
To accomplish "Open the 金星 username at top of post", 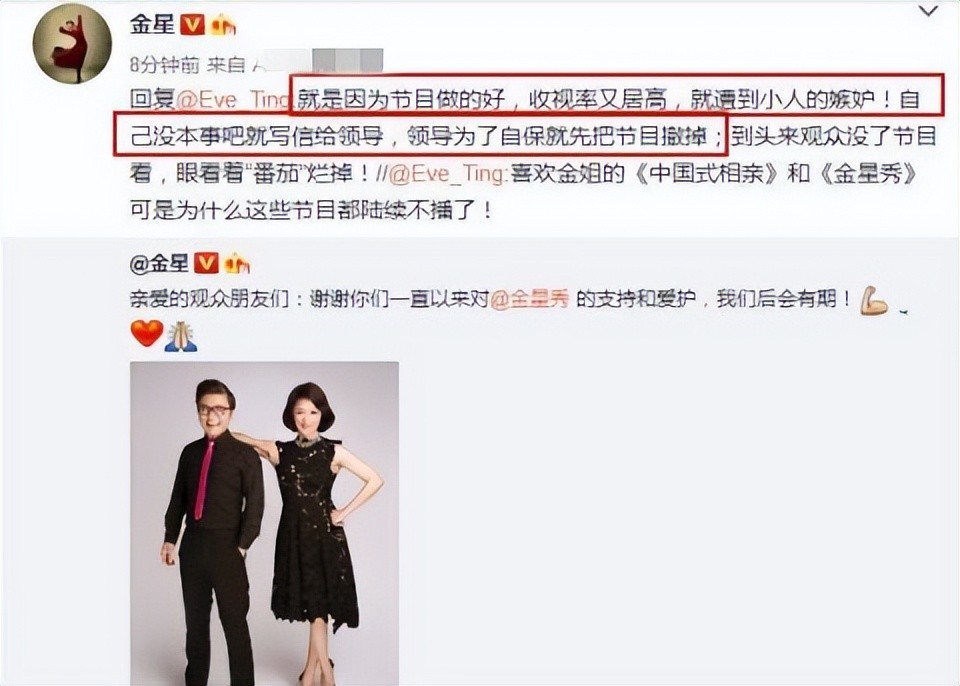I will coord(152,24).
